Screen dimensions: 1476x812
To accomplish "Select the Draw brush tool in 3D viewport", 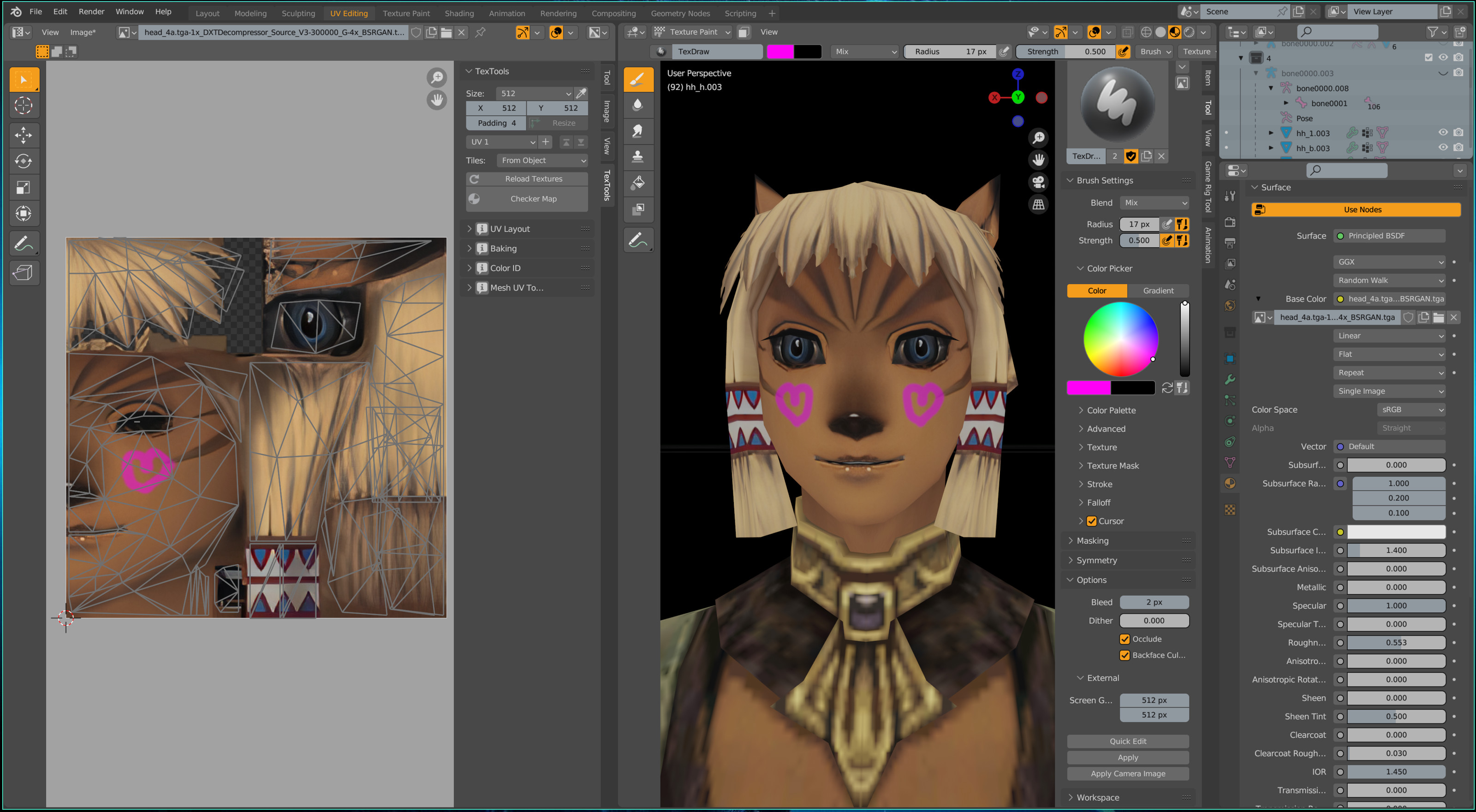I will click(x=638, y=80).
